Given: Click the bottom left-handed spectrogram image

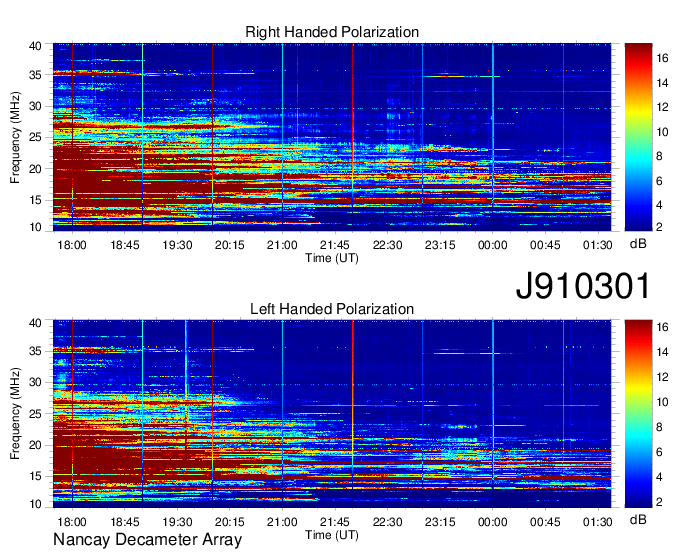Looking at the screenshot, I should pos(332,414).
